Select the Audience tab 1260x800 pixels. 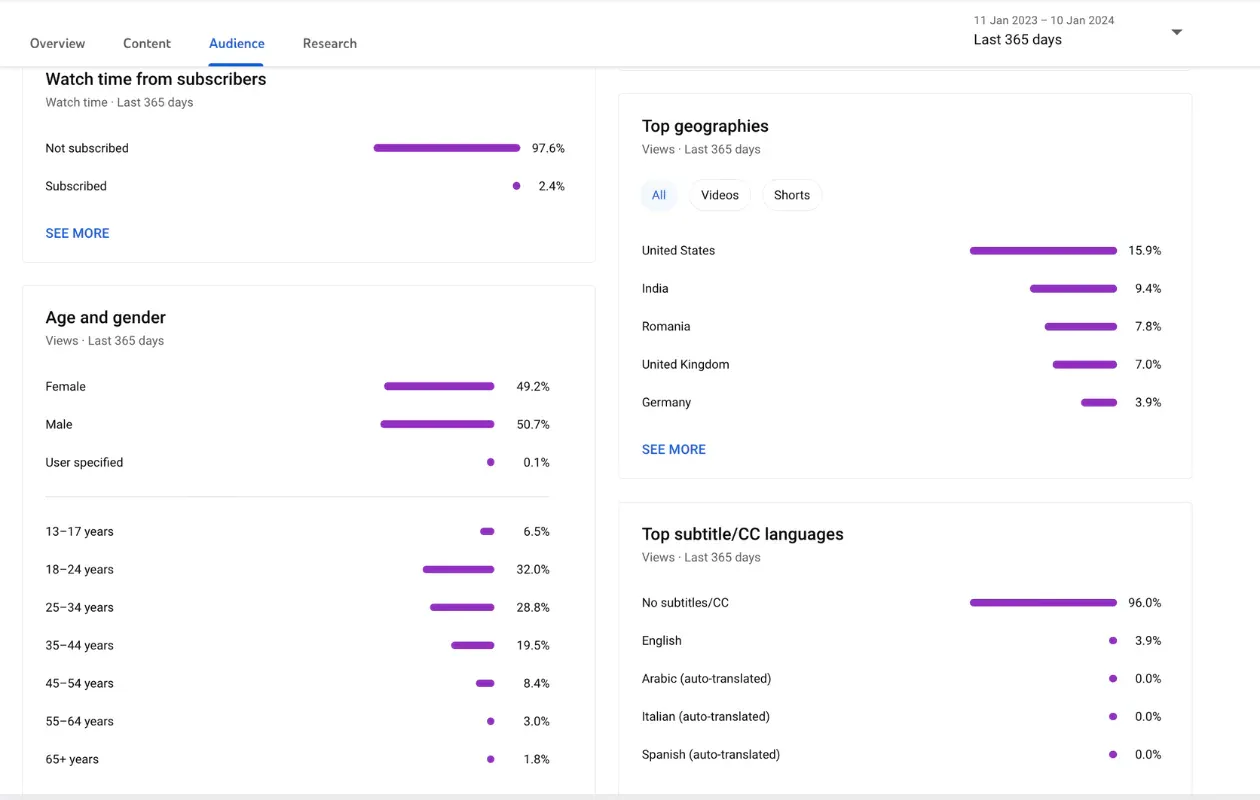237,43
